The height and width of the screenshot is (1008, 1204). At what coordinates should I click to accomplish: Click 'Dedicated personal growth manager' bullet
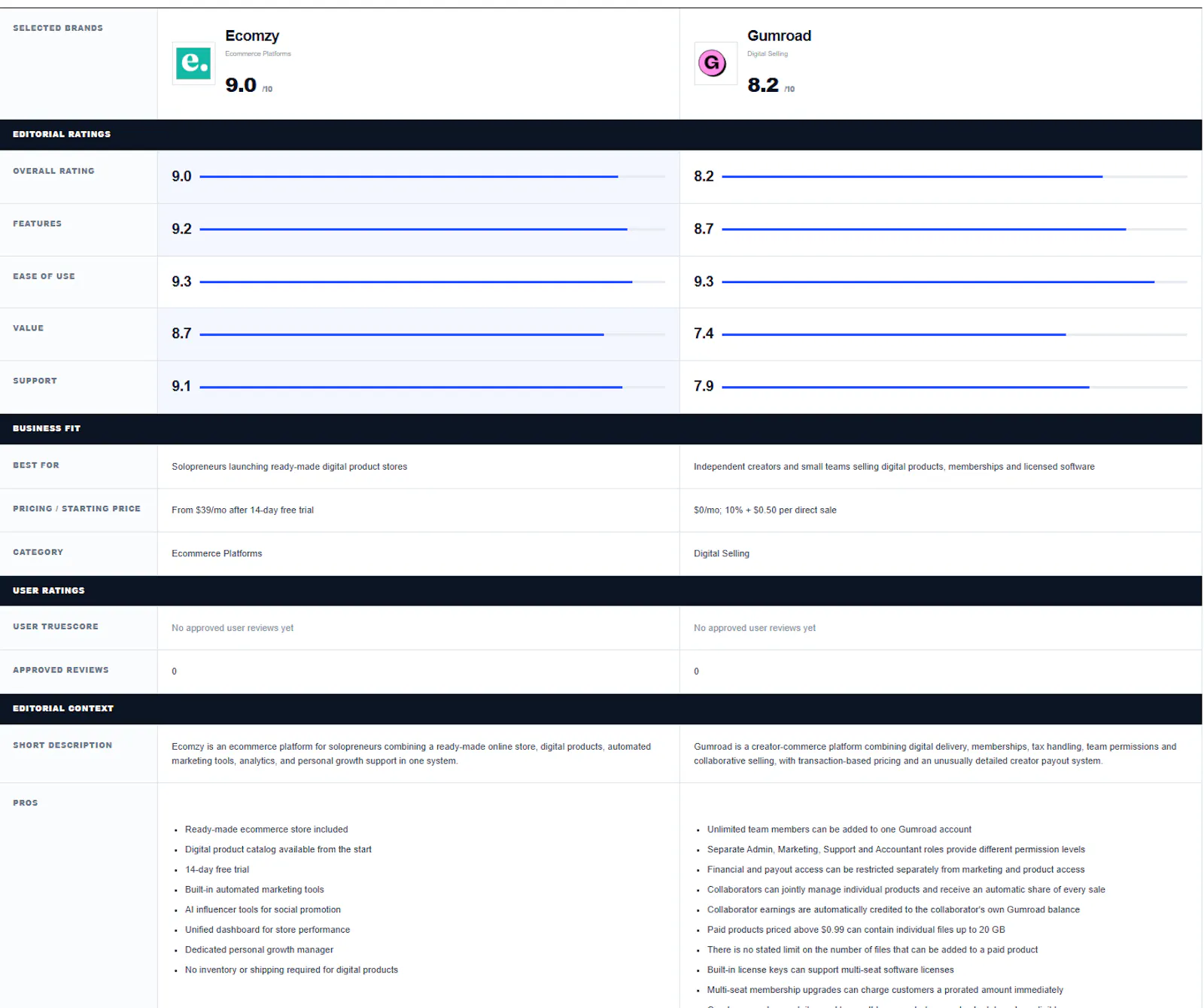(x=259, y=950)
